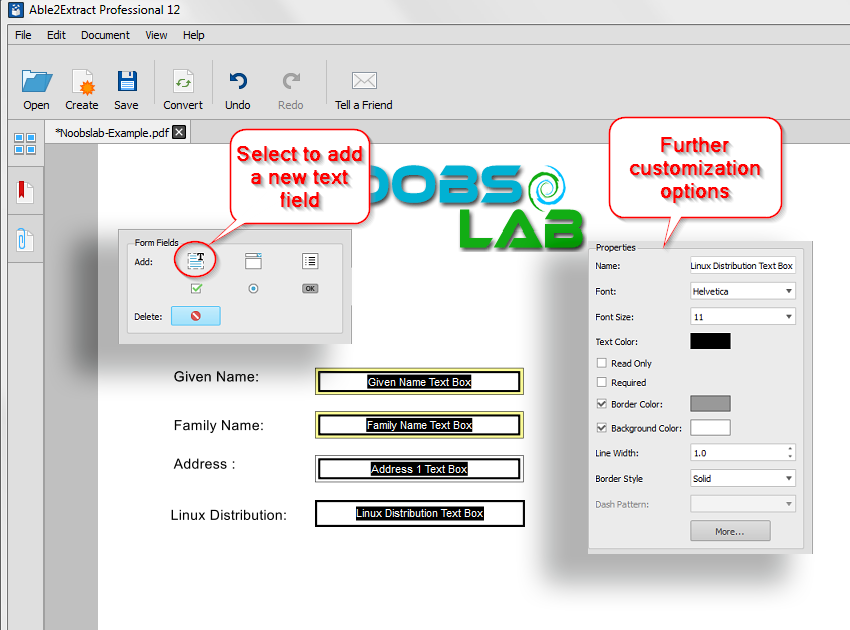Click the Delete form field tool
The height and width of the screenshot is (630, 850).
pyautogui.click(x=196, y=315)
